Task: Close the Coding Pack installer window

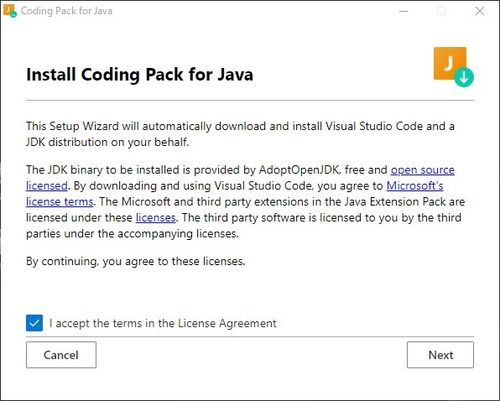Action: click(x=480, y=11)
